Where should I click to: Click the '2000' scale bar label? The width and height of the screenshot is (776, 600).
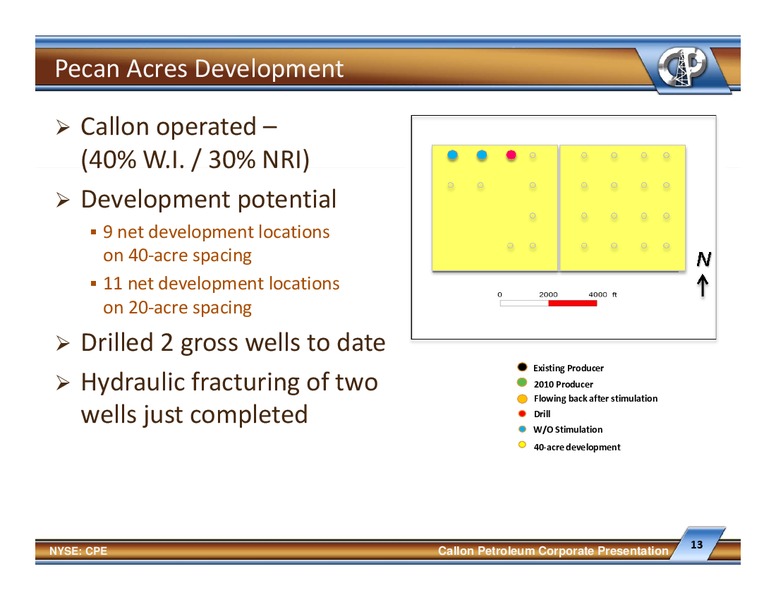(x=548, y=295)
